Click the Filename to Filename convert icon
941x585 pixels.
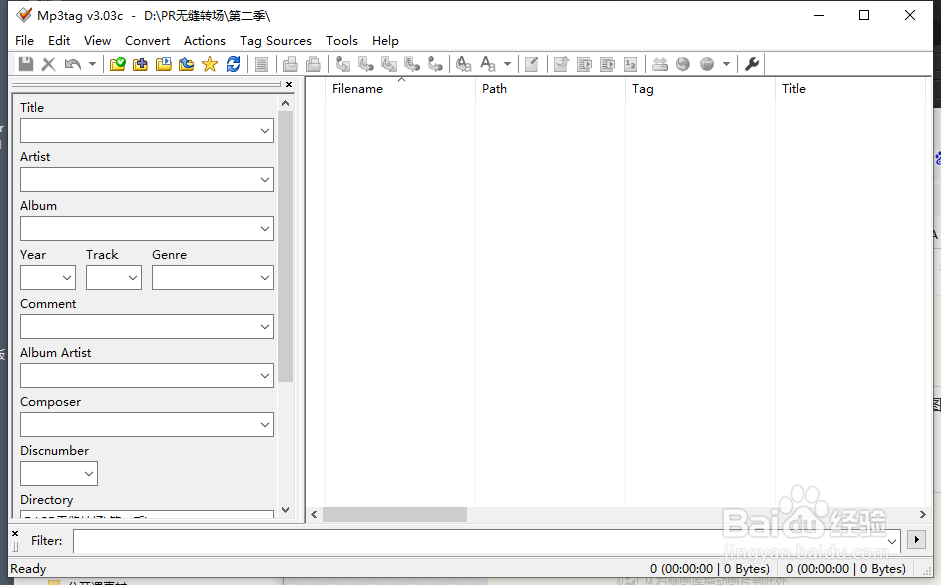389,64
